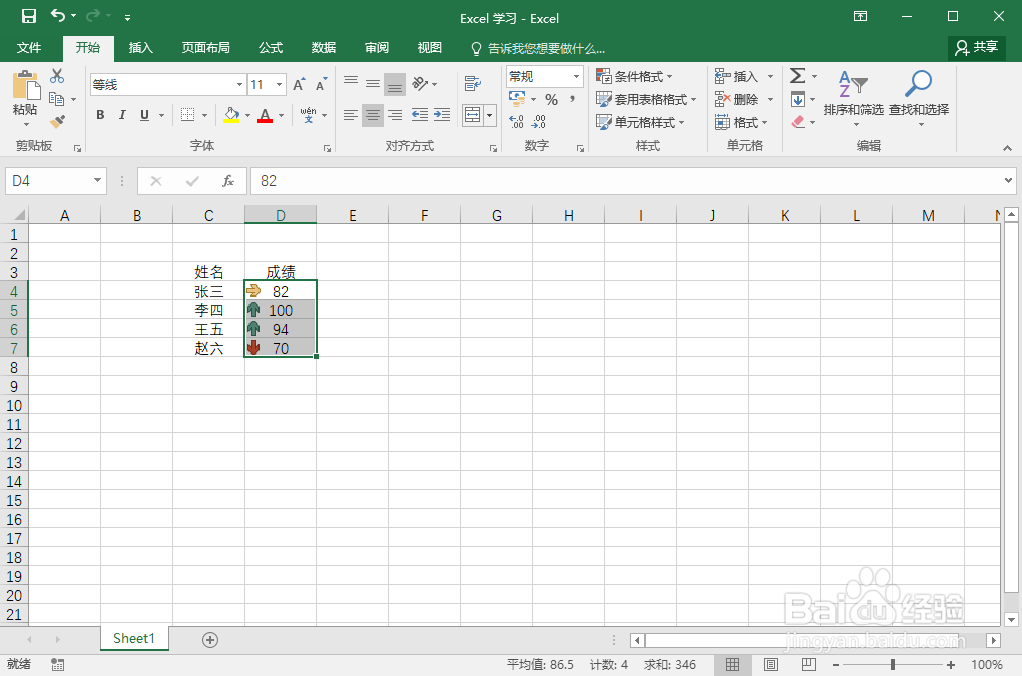Select the Sheet1 tab
Screen dimensions: 1022x676
point(134,638)
